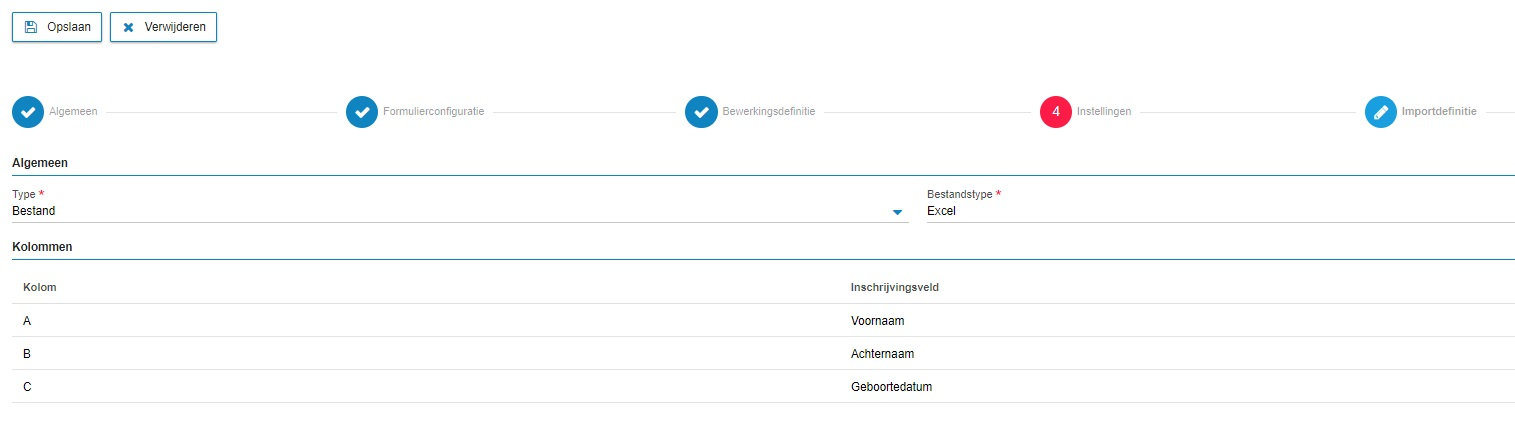1515x441 pixels.
Task: Select the Bestandstype Excel field
Action: pos(1220,211)
